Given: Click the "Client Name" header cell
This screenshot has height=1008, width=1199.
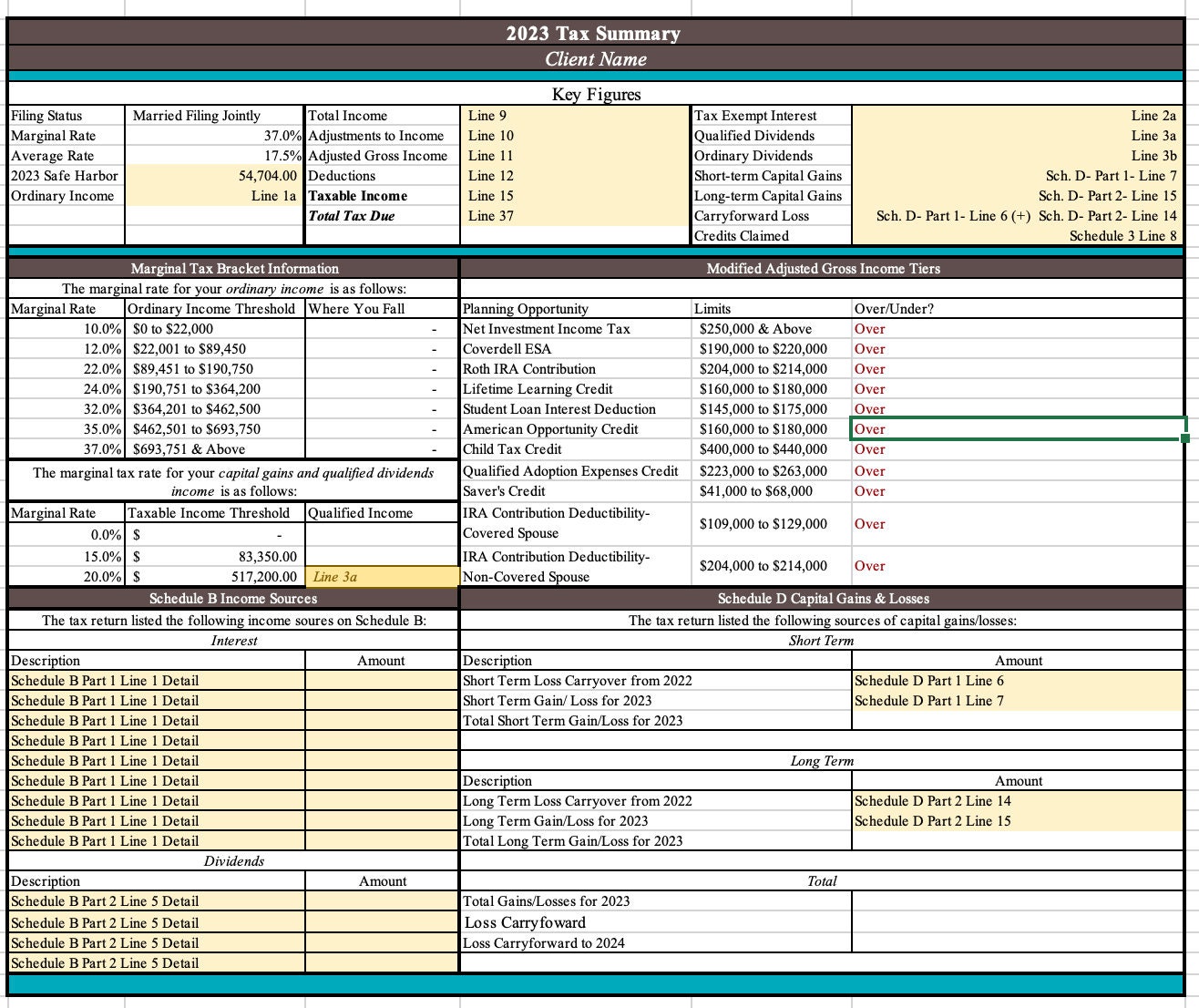Looking at the screenshot, I should [x=596, y=59].
